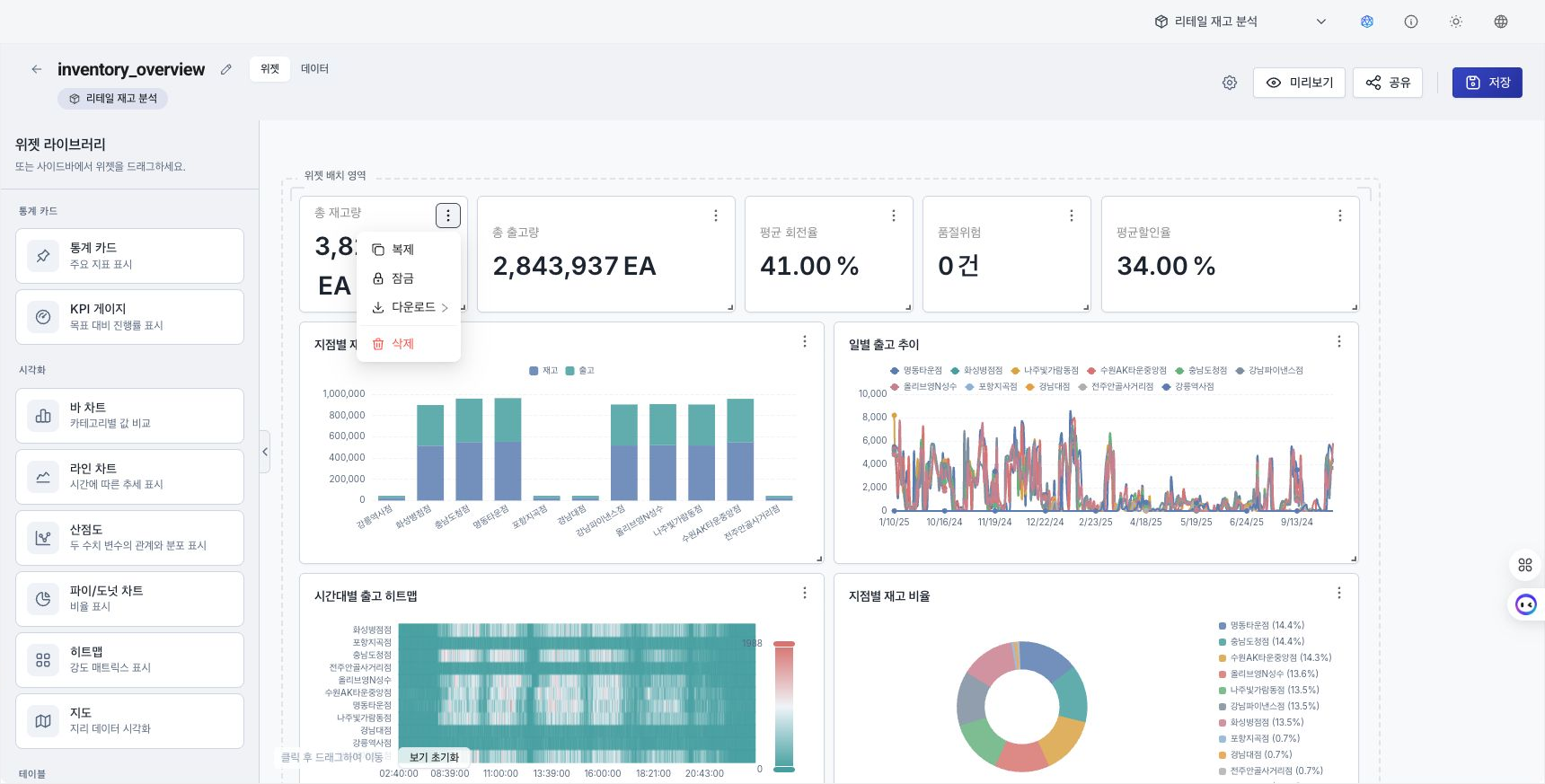The width and height of the screenshot is (1545, 784).
Task: Toggle 수원AK타운중앙점 series in line chart legend
Action: tap(1127, 371)
